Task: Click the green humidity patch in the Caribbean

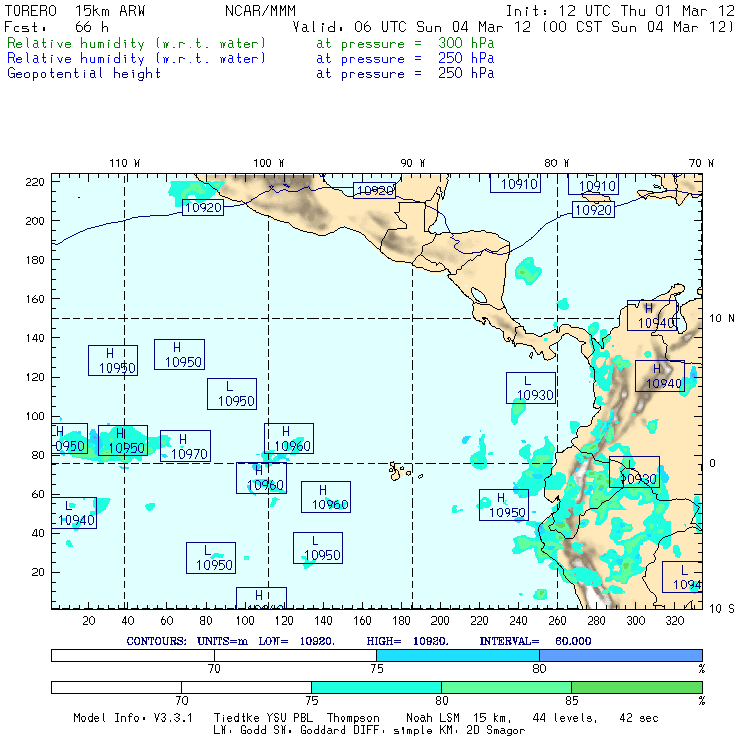Action: point(529,270)
